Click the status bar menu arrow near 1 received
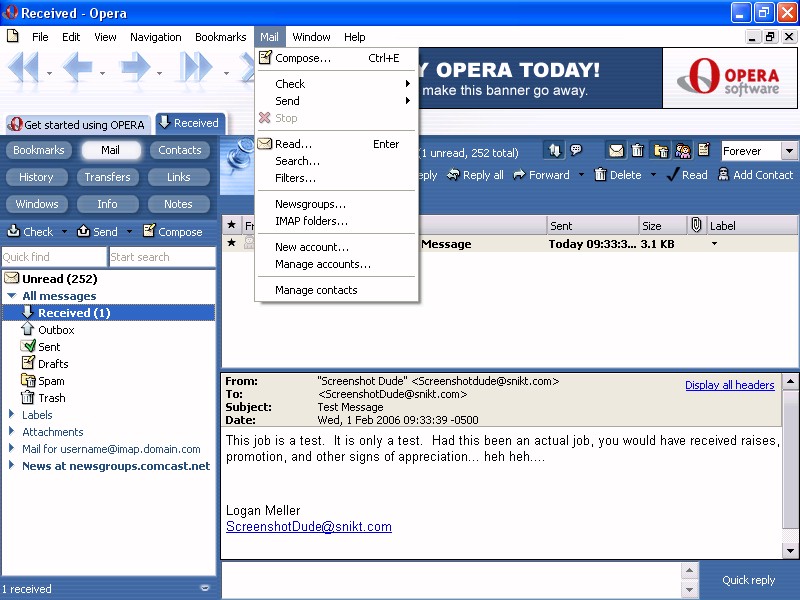The height and width of the screenshot is (600, 800). pos(205,588)
